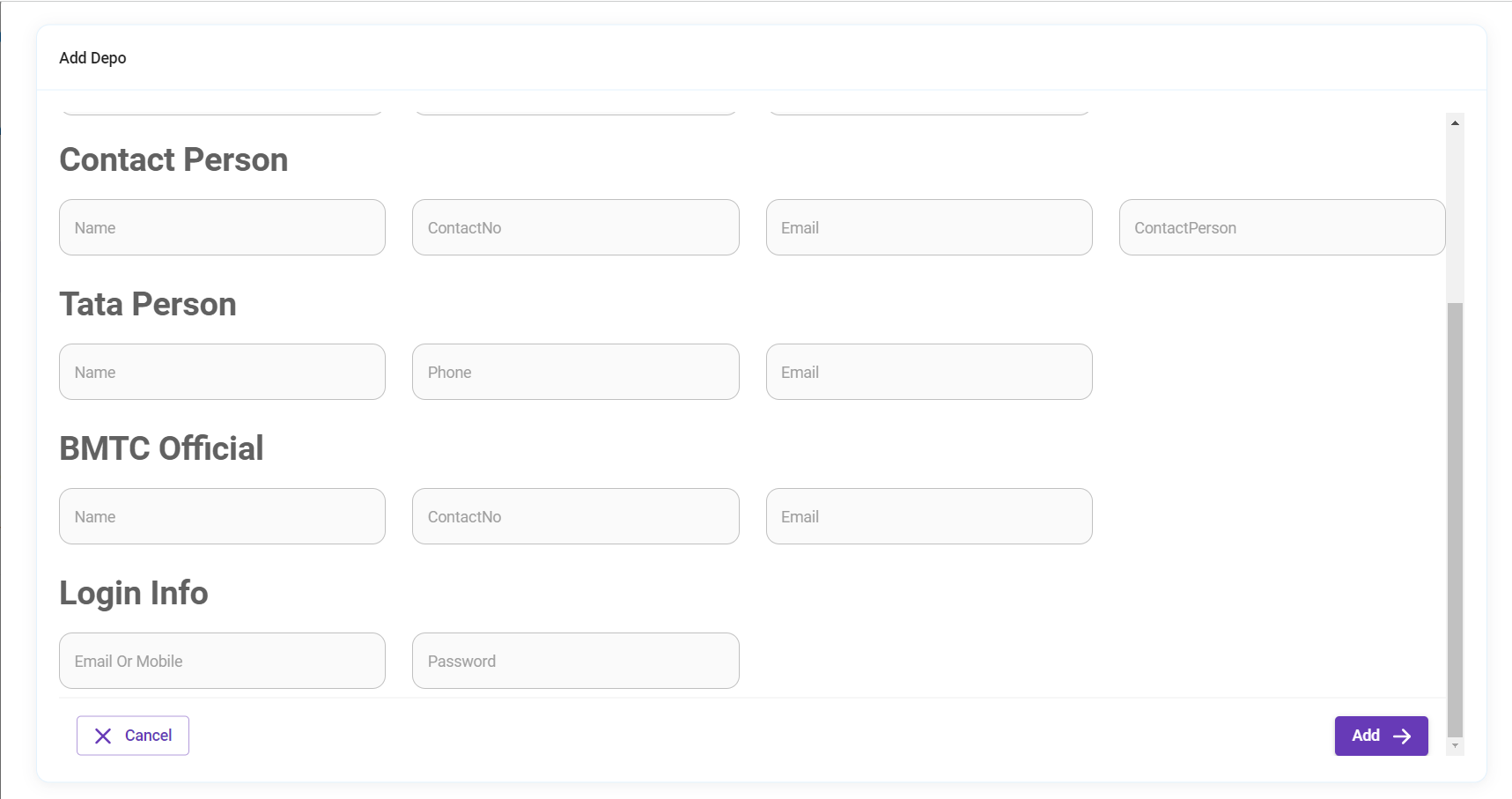Focus the Password input field
1512x799 pixels.
pyautogui.click(x=575, y=662)
